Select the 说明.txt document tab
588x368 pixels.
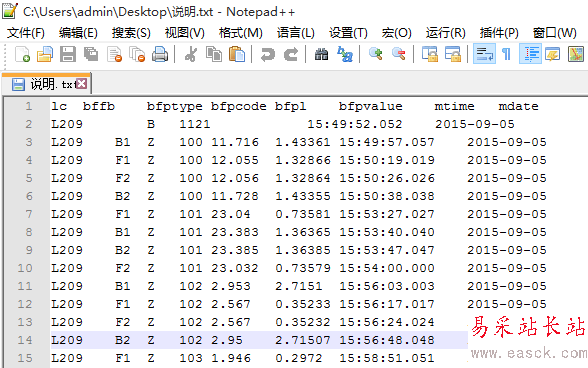46,84
